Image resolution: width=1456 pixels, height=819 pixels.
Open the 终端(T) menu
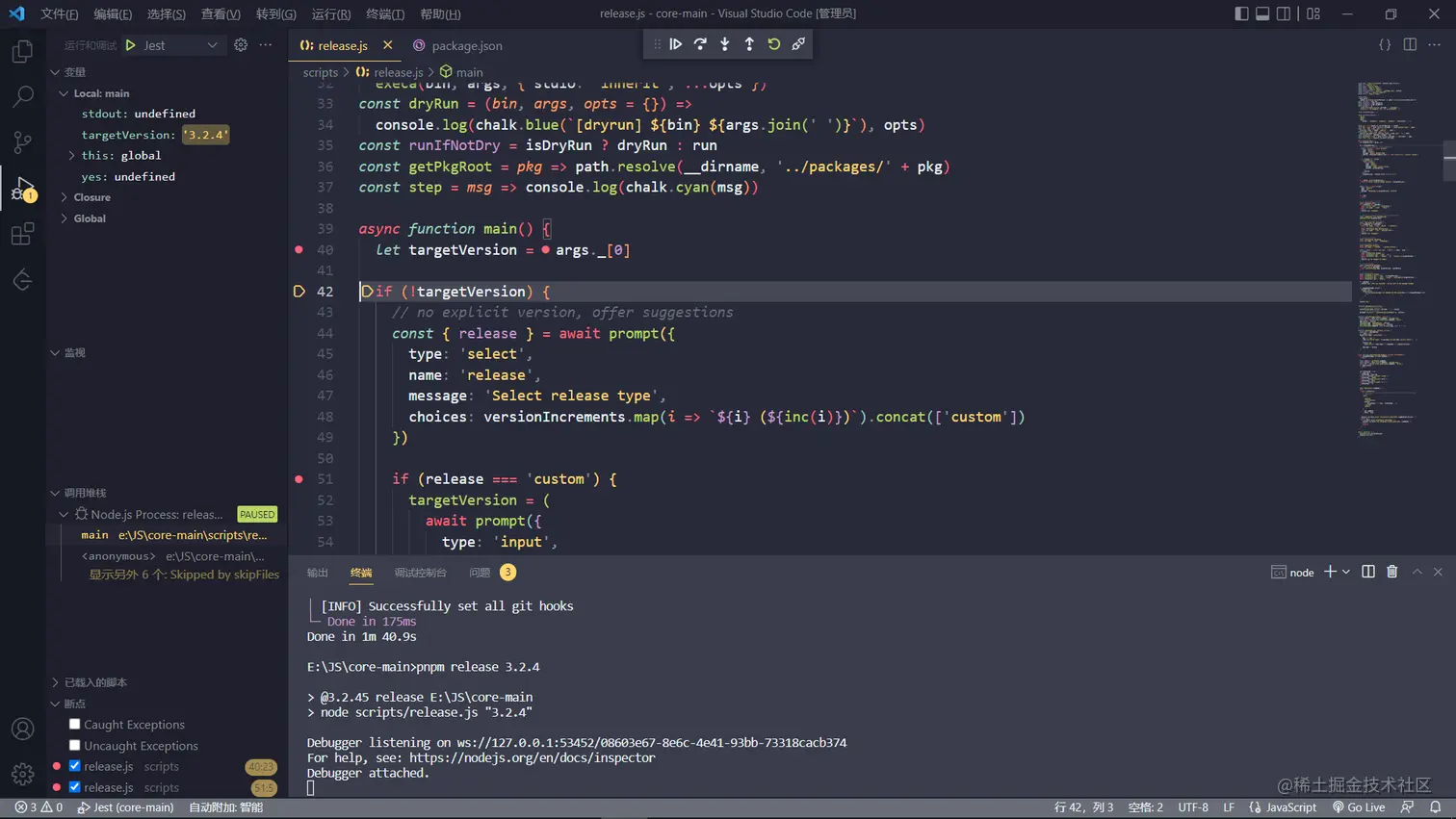click(x=385, y=13)
